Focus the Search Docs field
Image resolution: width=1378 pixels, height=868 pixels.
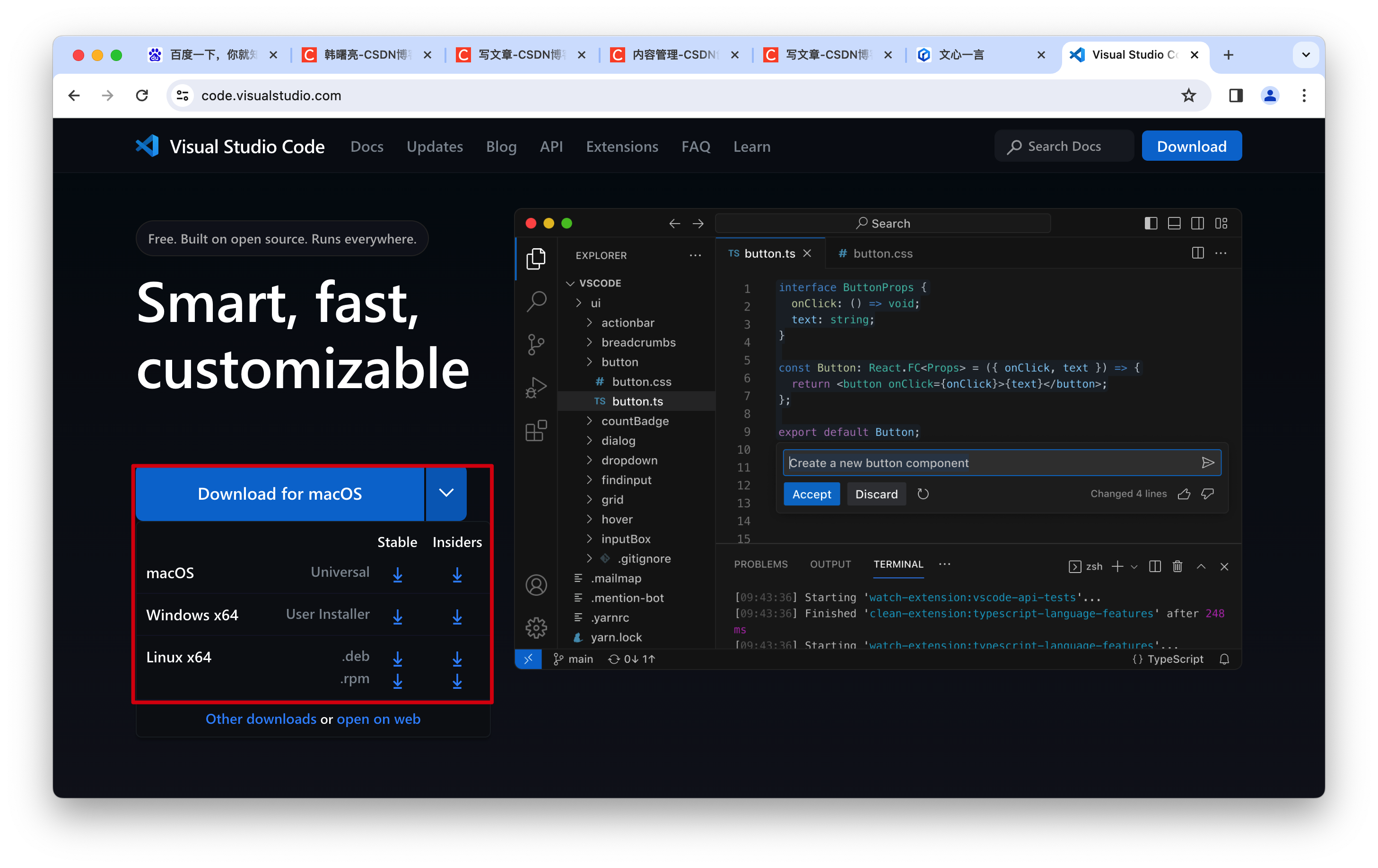click(1064, 147)
